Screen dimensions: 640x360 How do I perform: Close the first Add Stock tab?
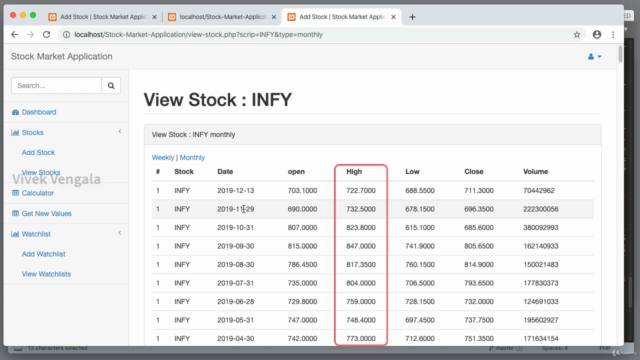[x=154, y=17]
